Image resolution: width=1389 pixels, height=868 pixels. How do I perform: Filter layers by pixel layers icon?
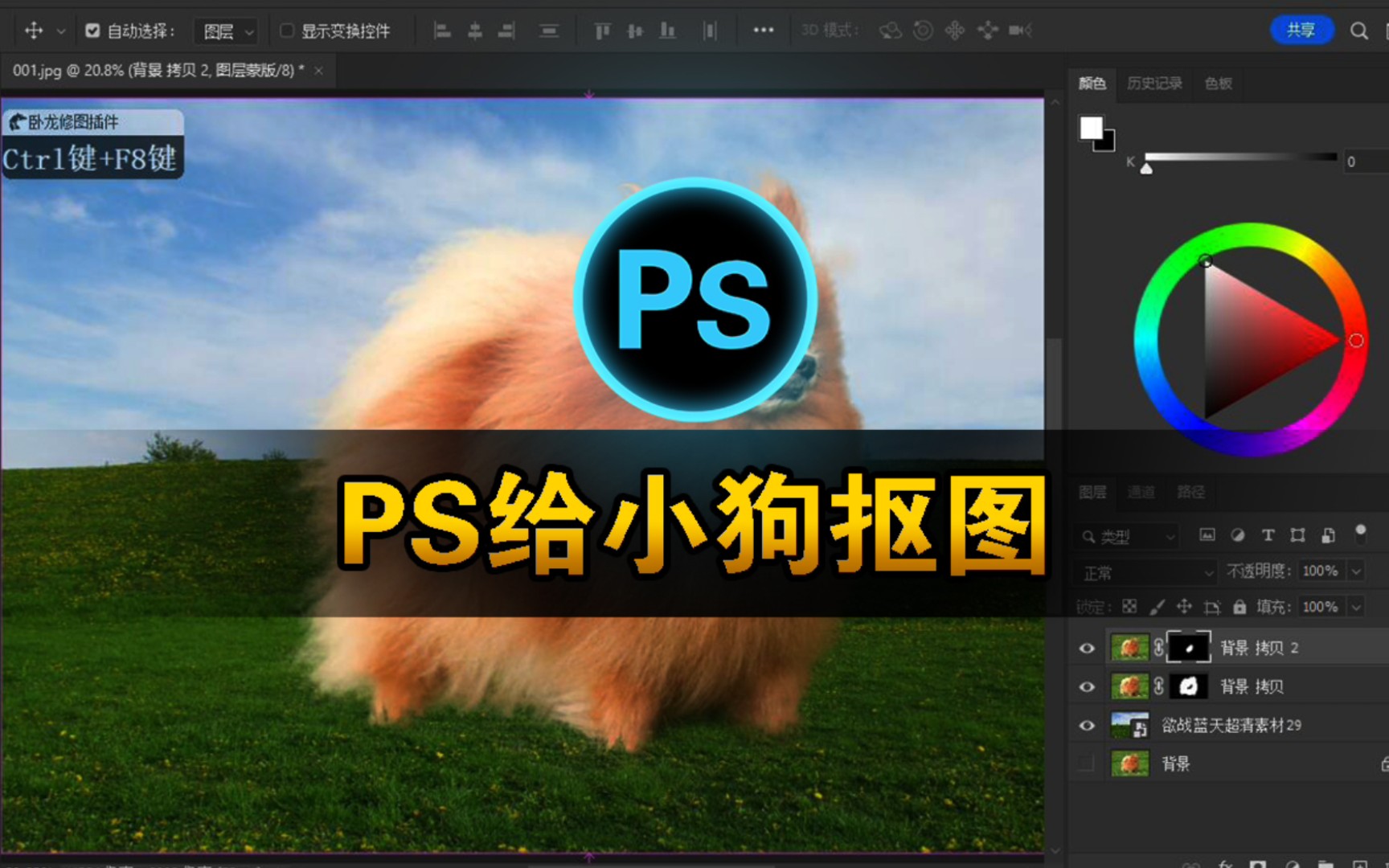click(x=1207, y=534)
